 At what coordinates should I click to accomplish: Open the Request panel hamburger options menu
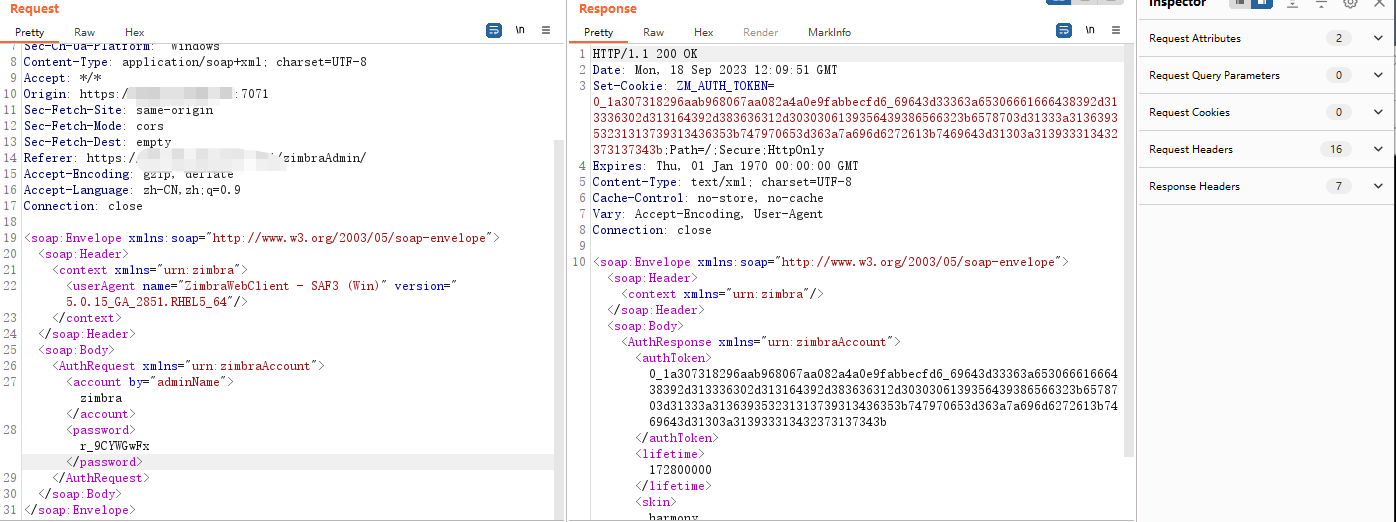coord(546,31)
